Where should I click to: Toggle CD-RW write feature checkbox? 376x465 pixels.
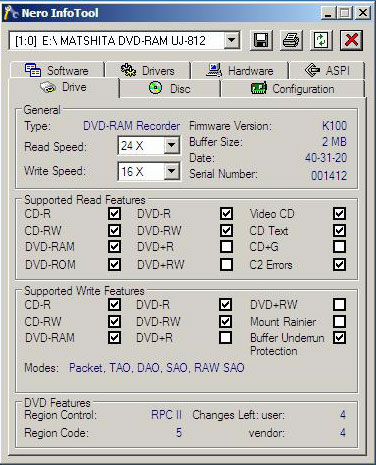(x=114, y=322)
